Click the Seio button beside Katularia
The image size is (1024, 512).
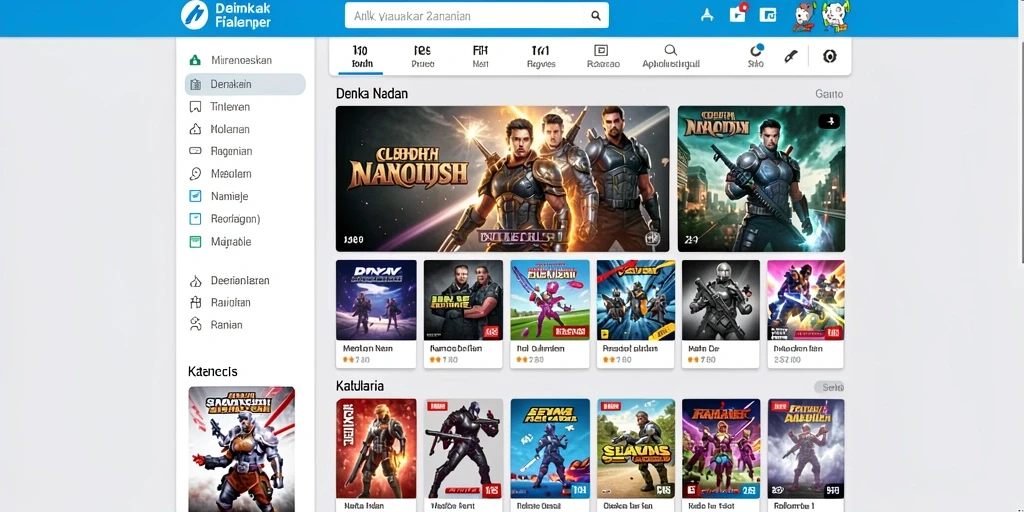pyautogui.click(x=829, y=387)
